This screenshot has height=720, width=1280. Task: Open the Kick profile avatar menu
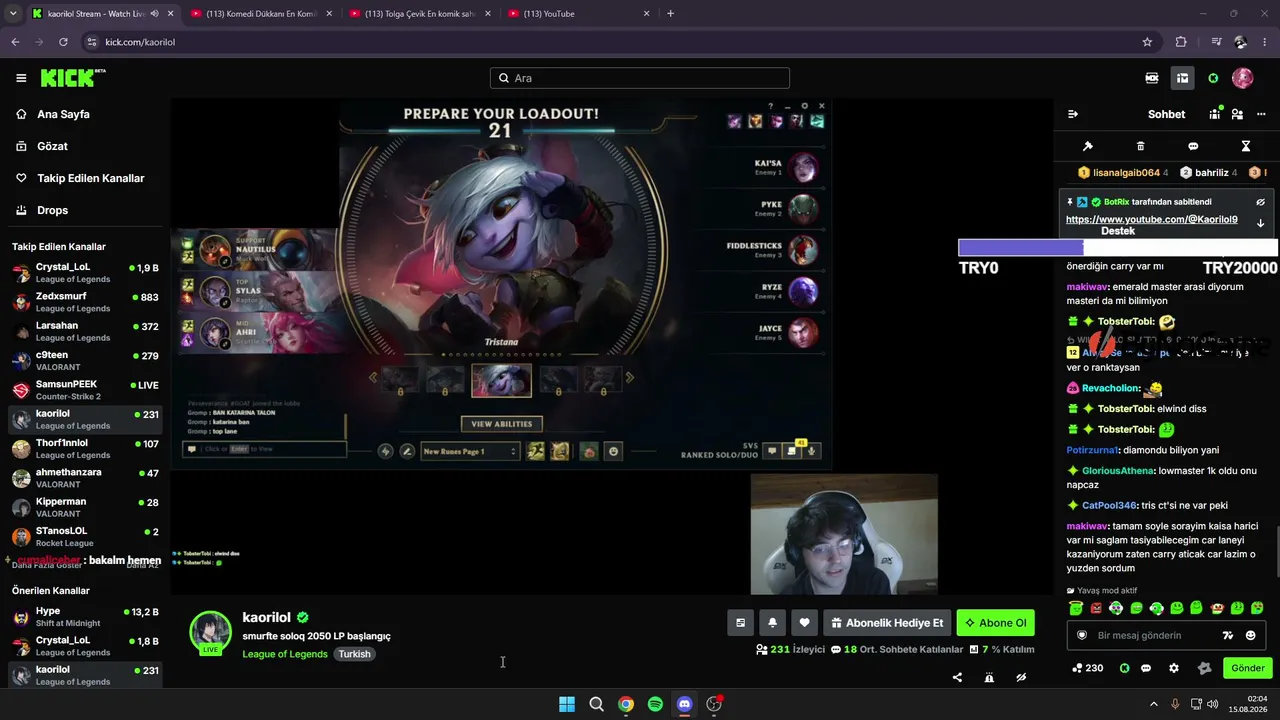pyautogui.click(x=1242, y=78)
